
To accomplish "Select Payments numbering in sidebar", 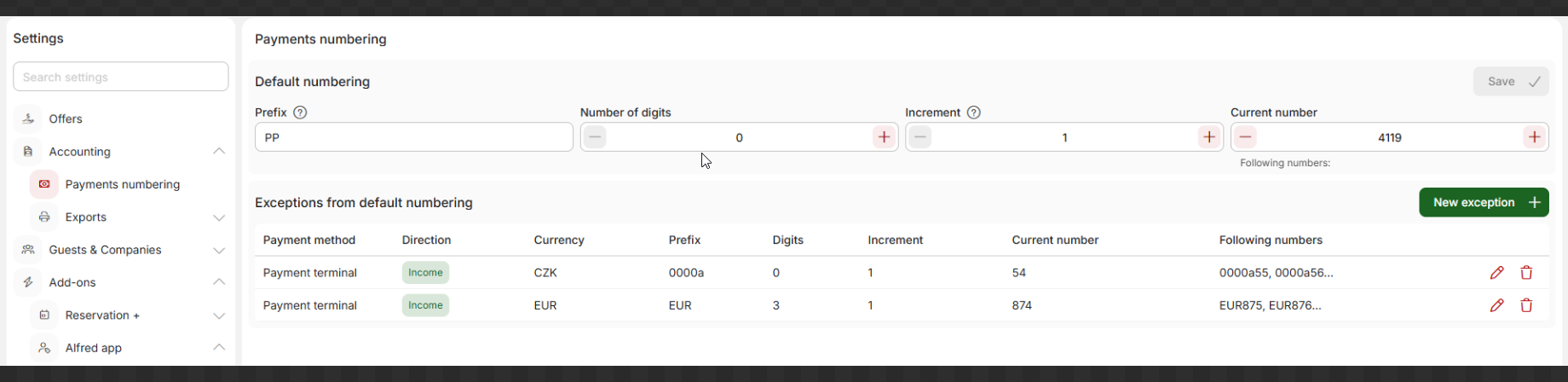I will pos(122,184).
